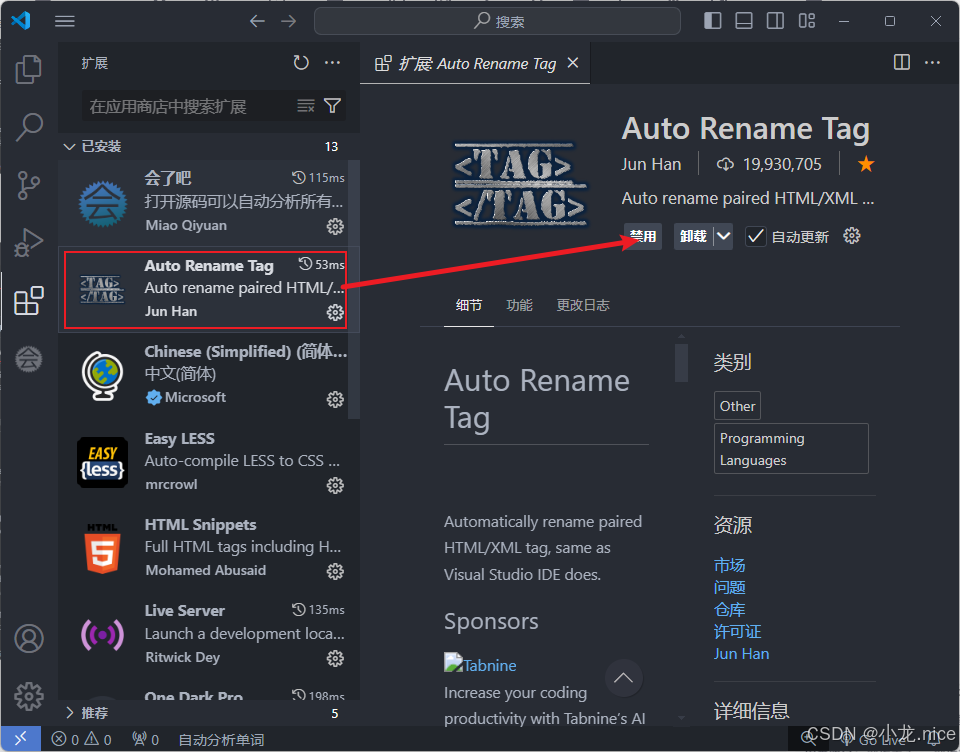Click the 自动分析单词 status bar item
960x752 pixels.
[x=222, y=740]
